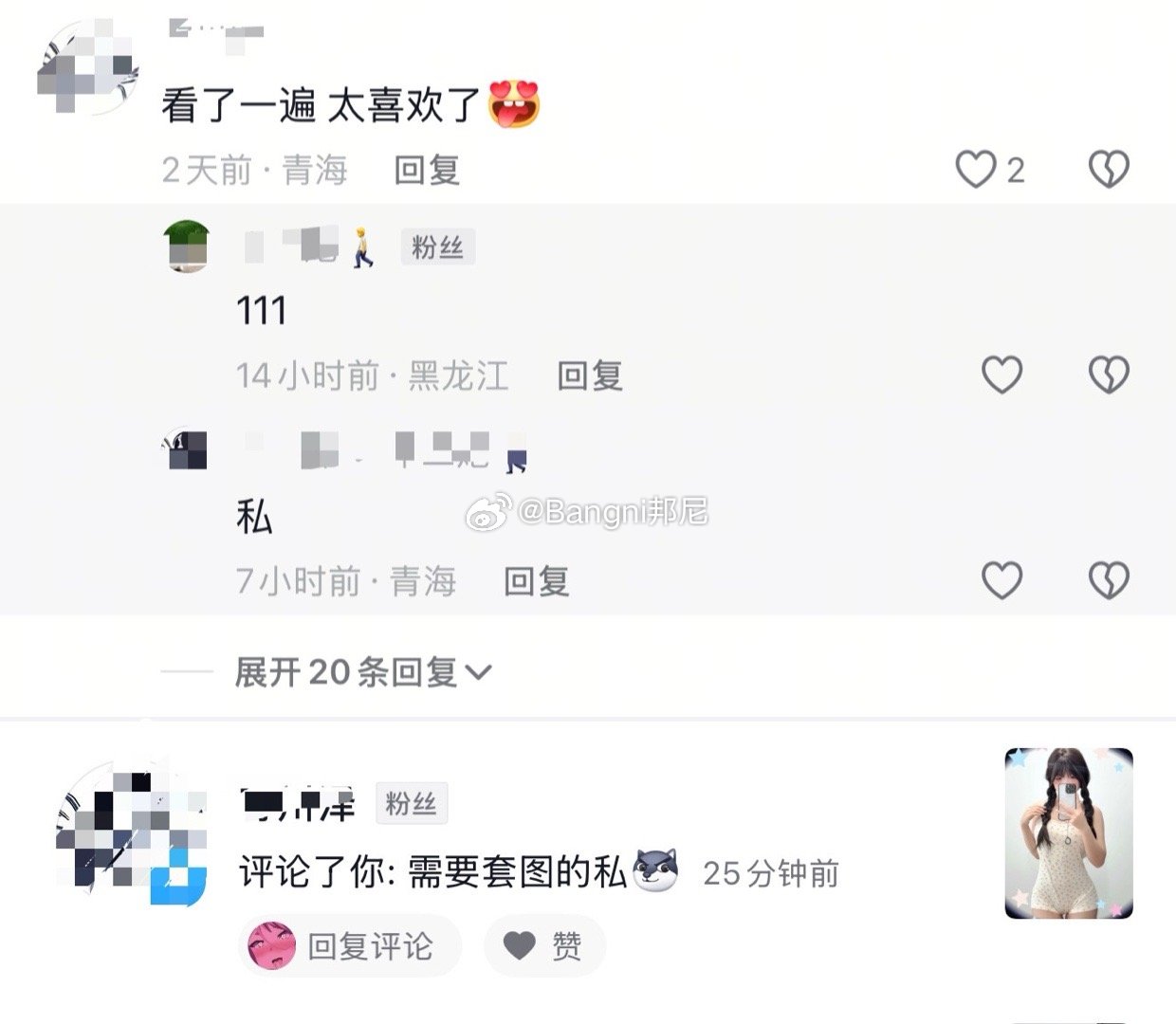Tap the 粉丝 badge beside the 111 replier
This screenshot has width=1176, height=1024.
[x=437, y=247]
